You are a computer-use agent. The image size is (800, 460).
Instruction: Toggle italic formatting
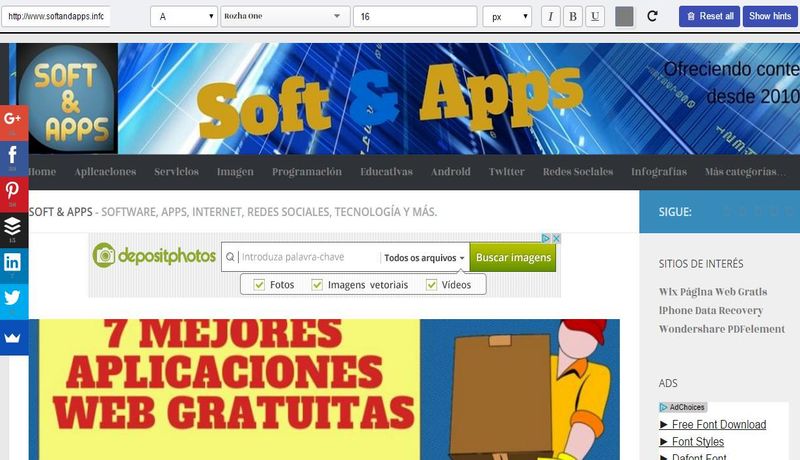coord(551,17)
